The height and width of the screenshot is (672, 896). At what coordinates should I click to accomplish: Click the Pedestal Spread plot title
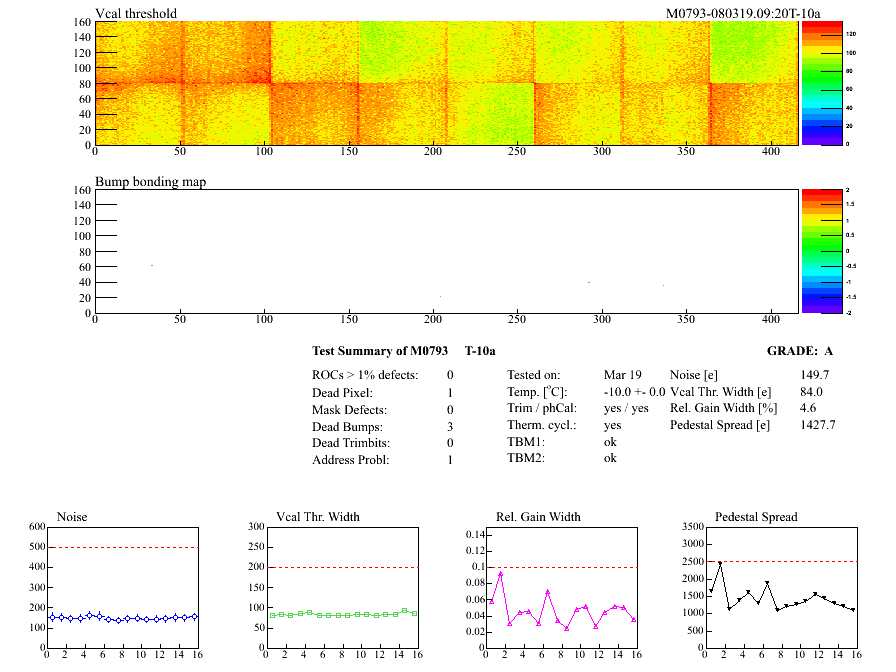coord(756,516)
